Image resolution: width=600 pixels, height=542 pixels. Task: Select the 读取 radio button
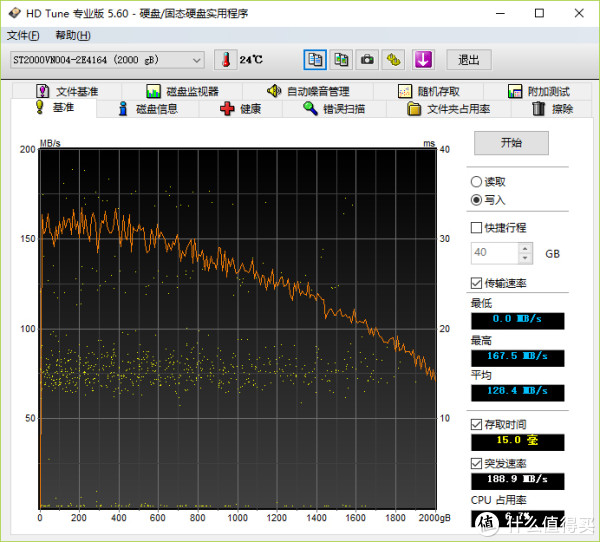tap(476, 182)
